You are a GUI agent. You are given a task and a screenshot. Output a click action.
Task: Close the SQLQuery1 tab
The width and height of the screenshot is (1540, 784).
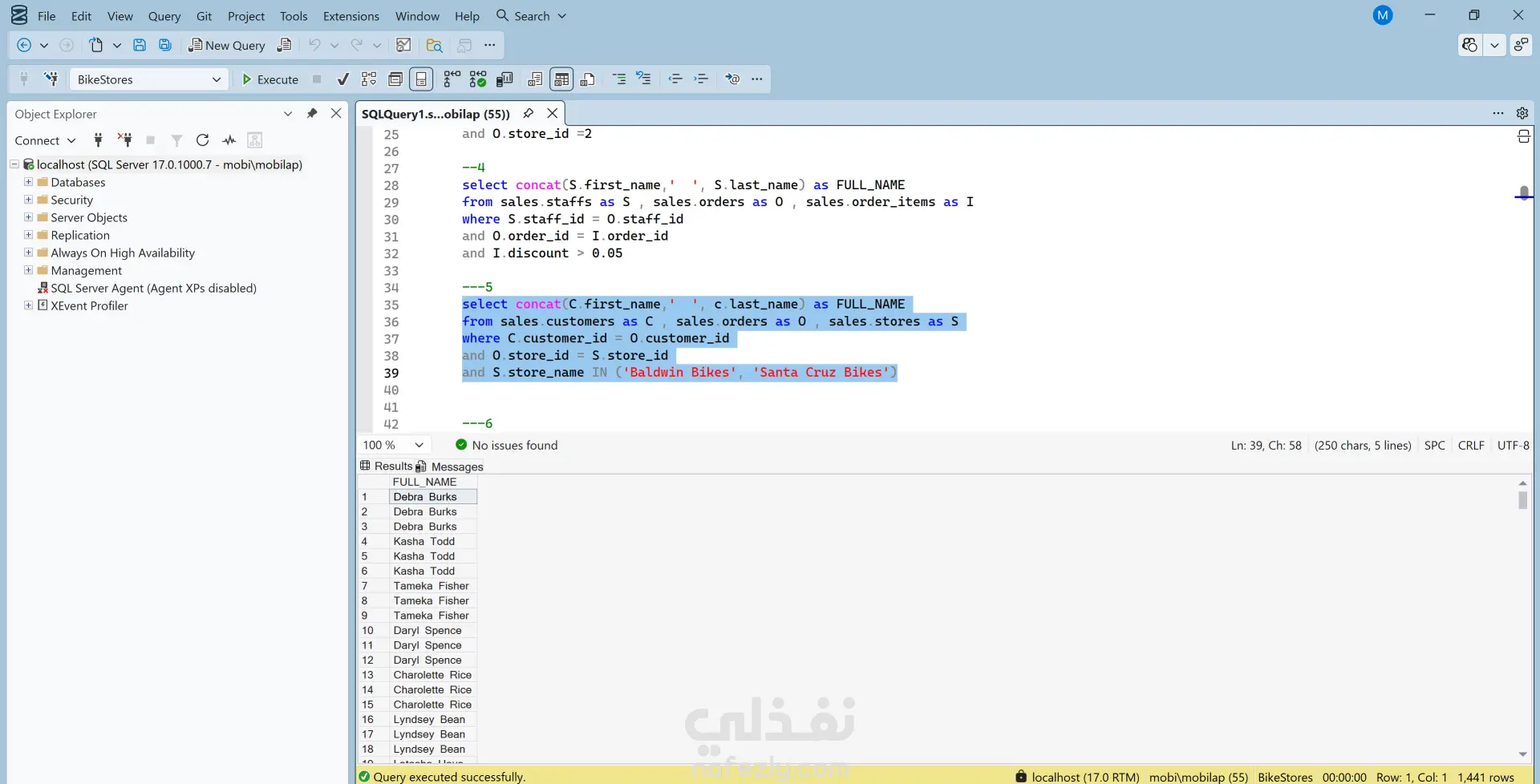[553, 113]
